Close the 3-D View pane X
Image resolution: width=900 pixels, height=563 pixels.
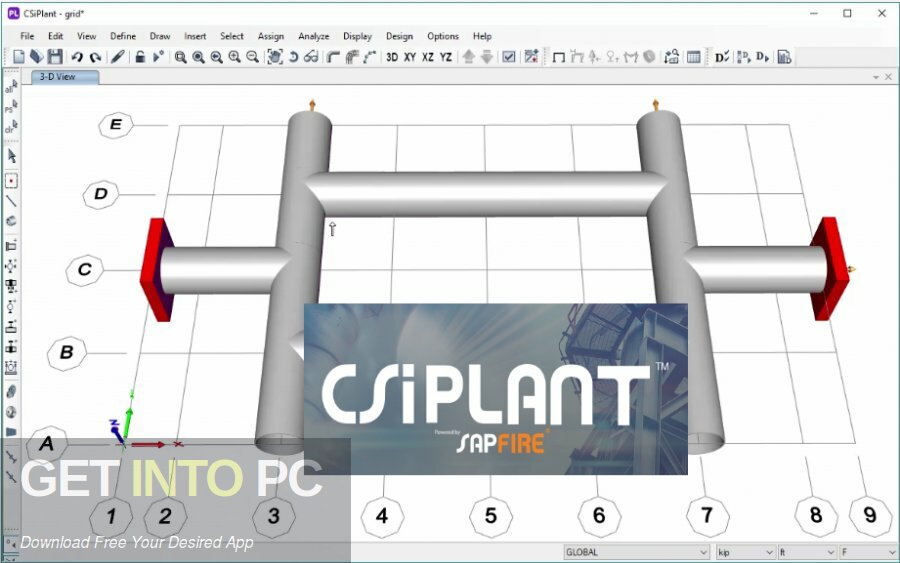click(889, 77)
